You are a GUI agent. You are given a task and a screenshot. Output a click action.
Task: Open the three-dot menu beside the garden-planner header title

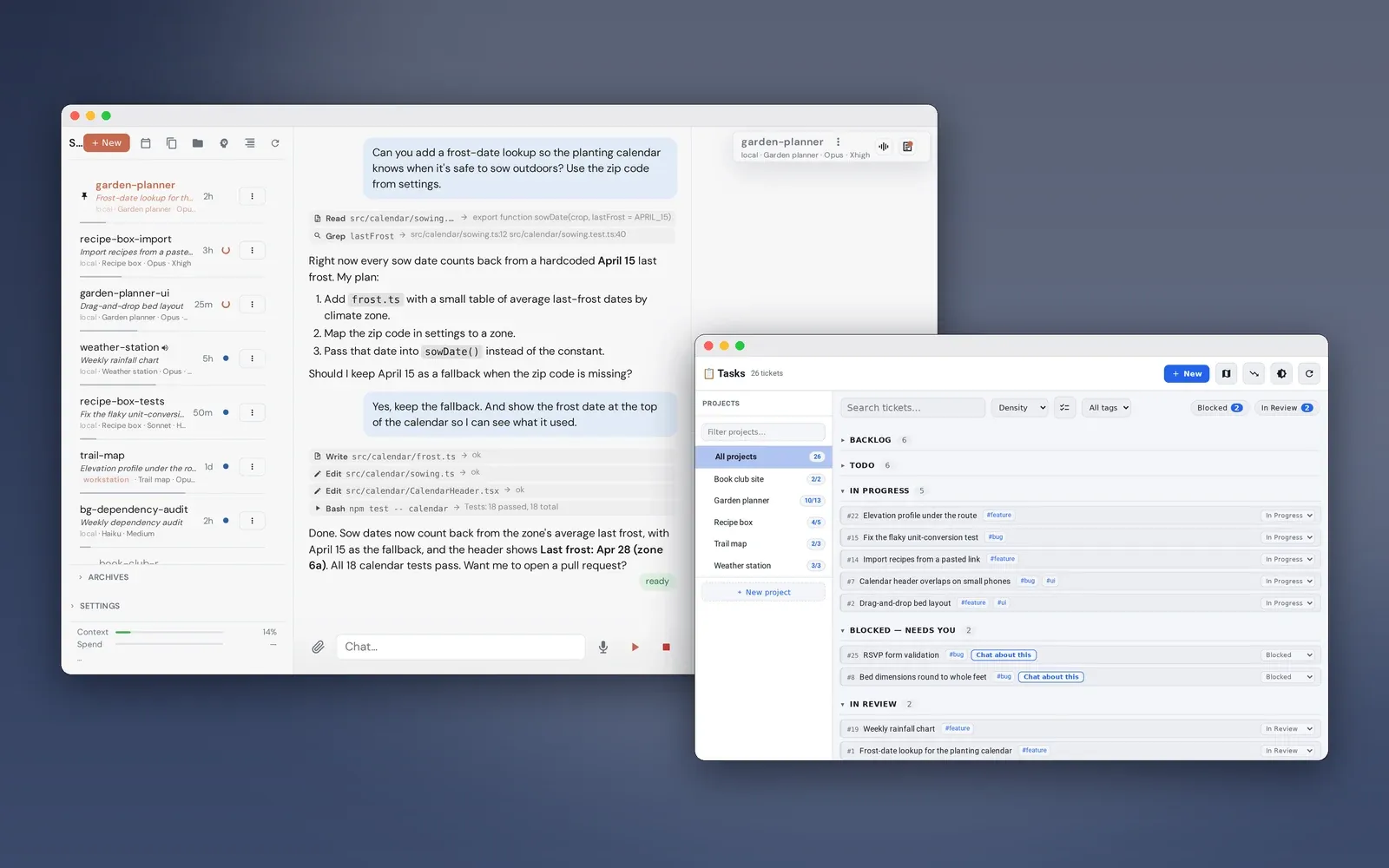click(838, 141)
